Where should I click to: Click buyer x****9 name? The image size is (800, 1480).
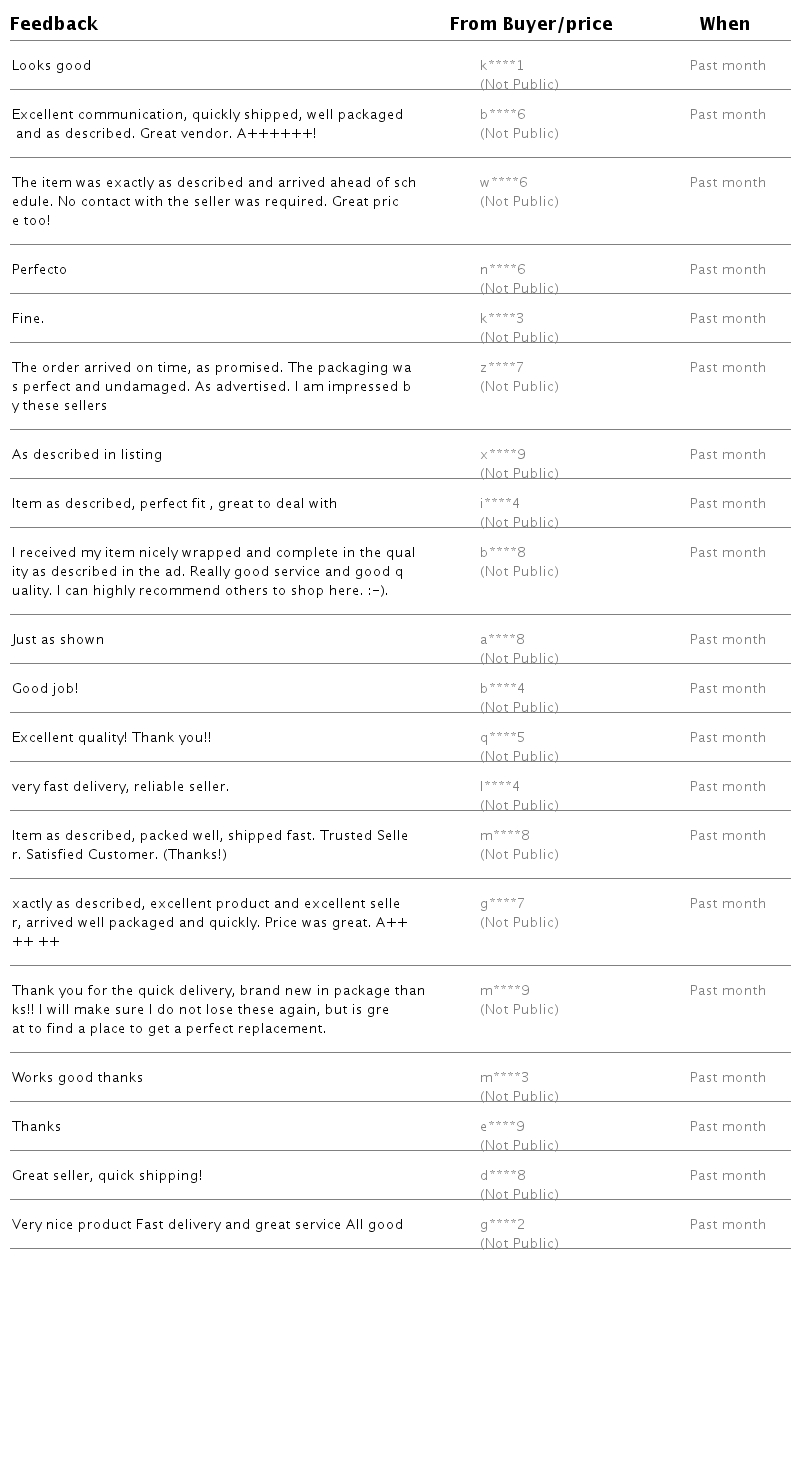point(503,455)
